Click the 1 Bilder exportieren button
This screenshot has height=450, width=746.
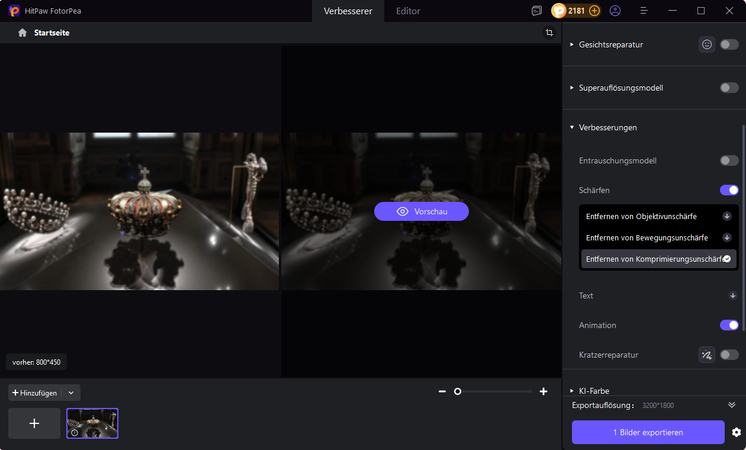648,432
